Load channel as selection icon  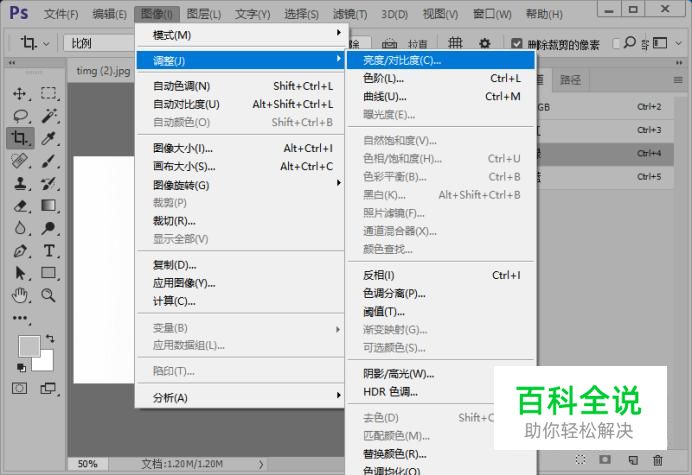580,460
